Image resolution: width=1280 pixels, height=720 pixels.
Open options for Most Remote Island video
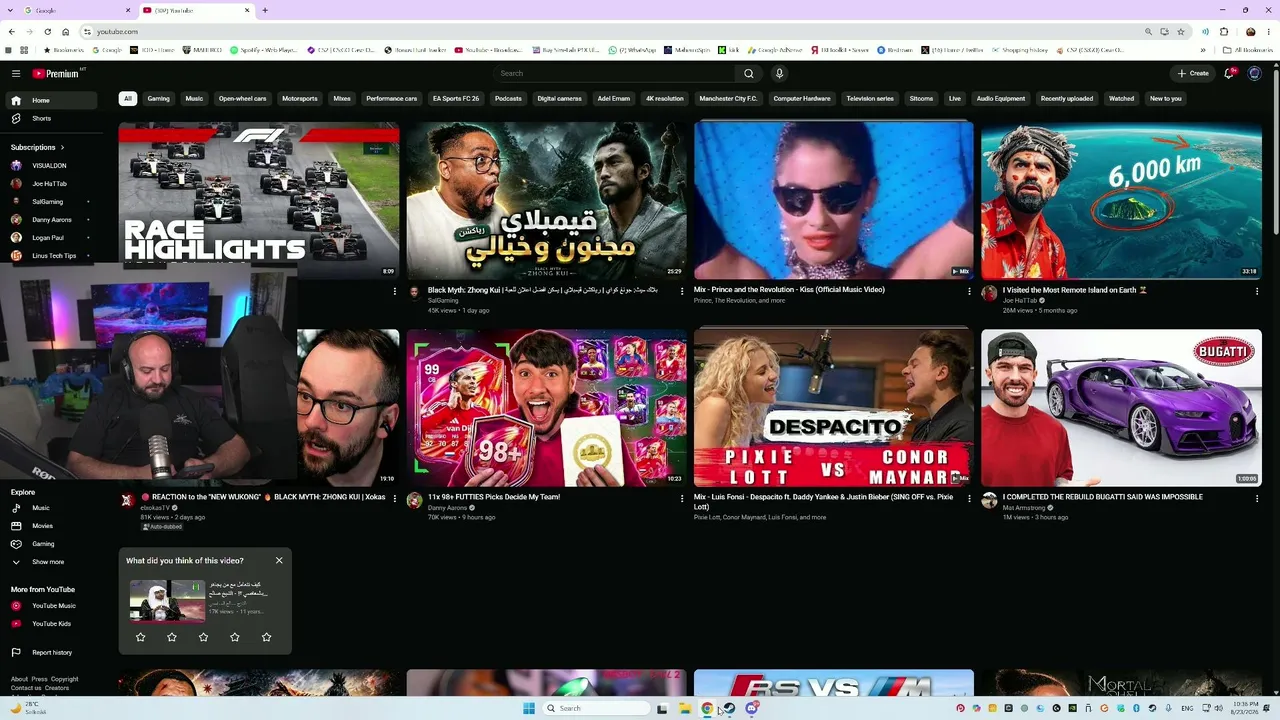(1257, 291)
